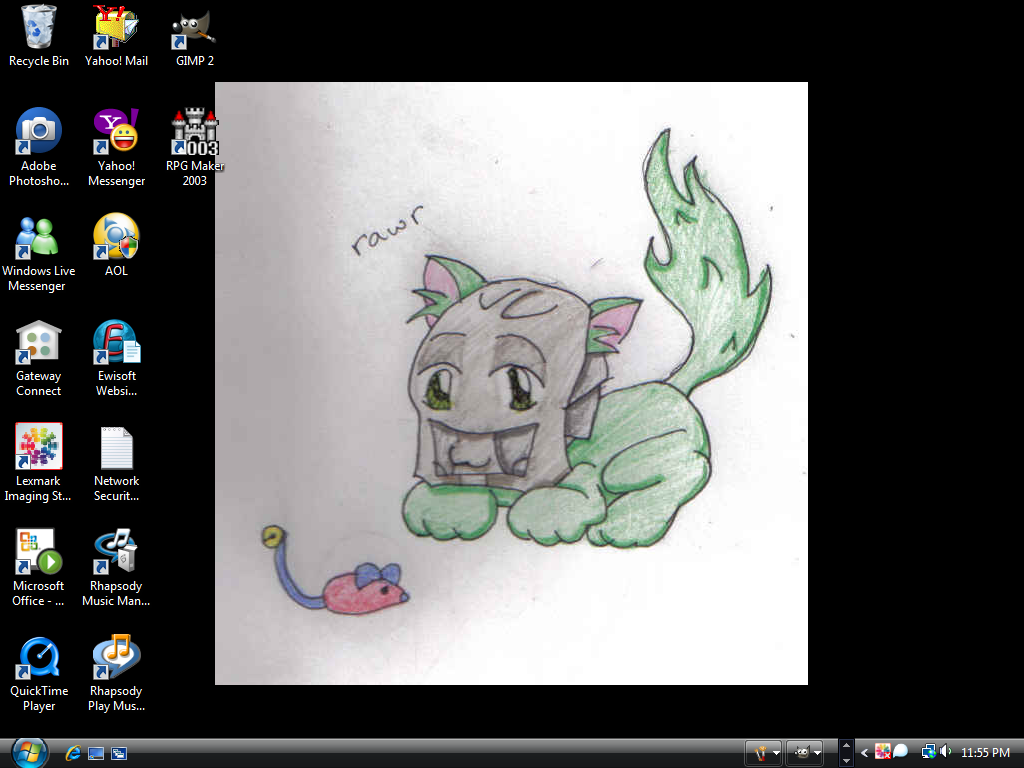Viewport: 1024px width, 768px height.
Task: Open the brushes window taskbar dropdown
Action: [776, 753]
